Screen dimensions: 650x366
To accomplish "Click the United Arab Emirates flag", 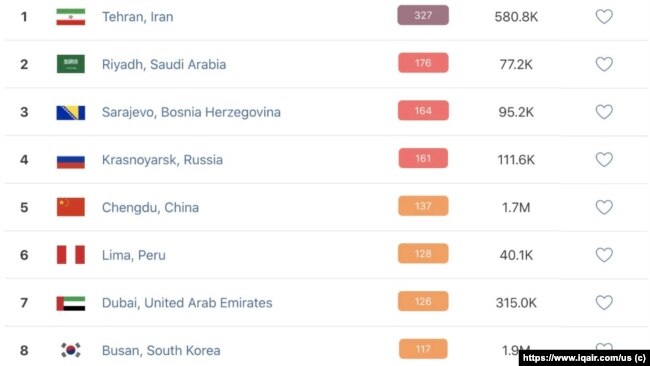I will pos(71,303).
